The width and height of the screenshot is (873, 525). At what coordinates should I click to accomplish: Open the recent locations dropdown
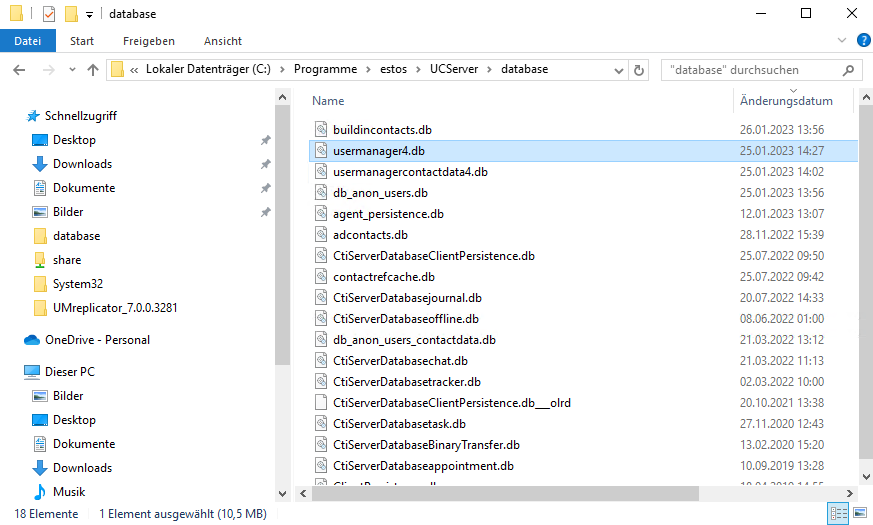(x=70, y=70)
